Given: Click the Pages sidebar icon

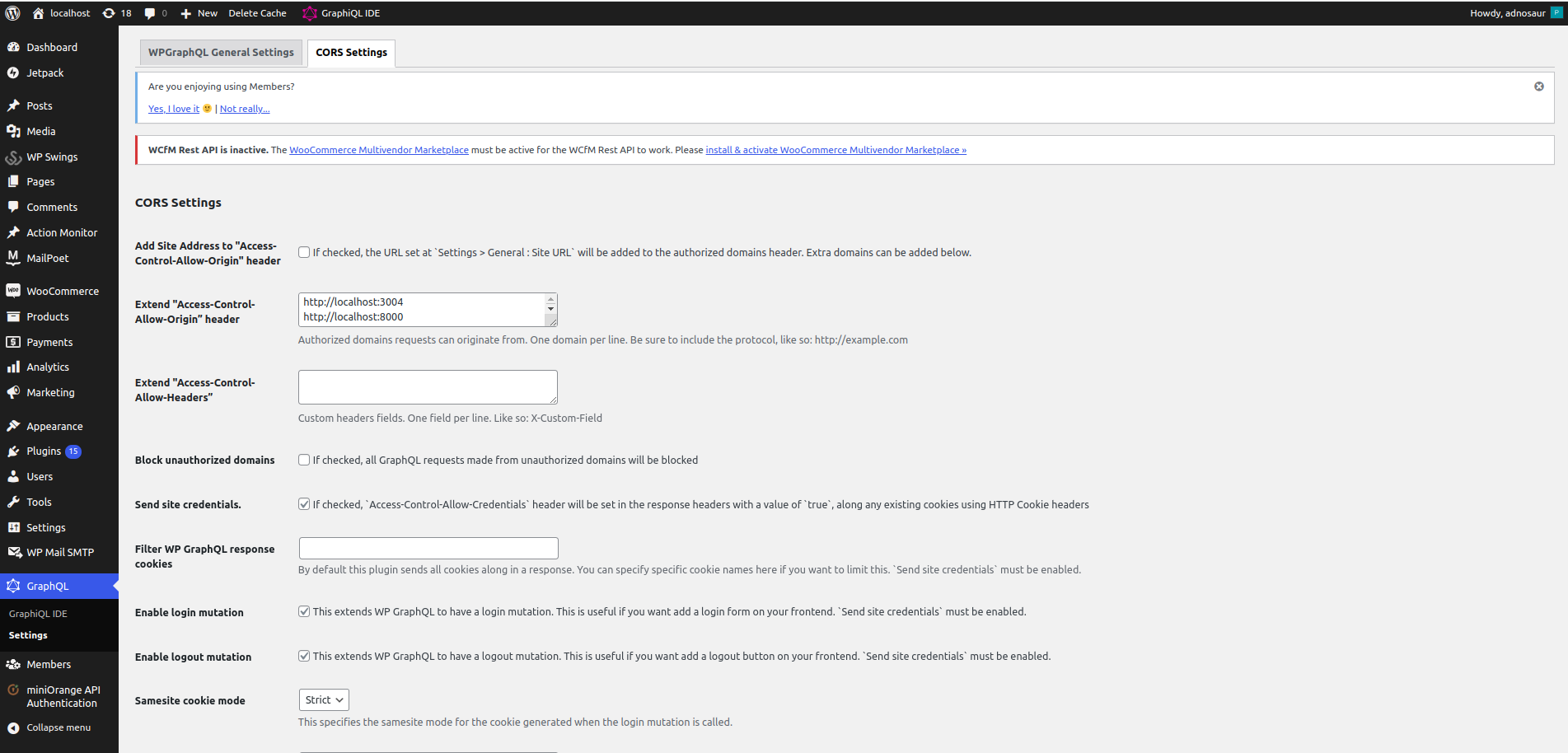Looking at the screenshot, I should [x=13, y=181].
